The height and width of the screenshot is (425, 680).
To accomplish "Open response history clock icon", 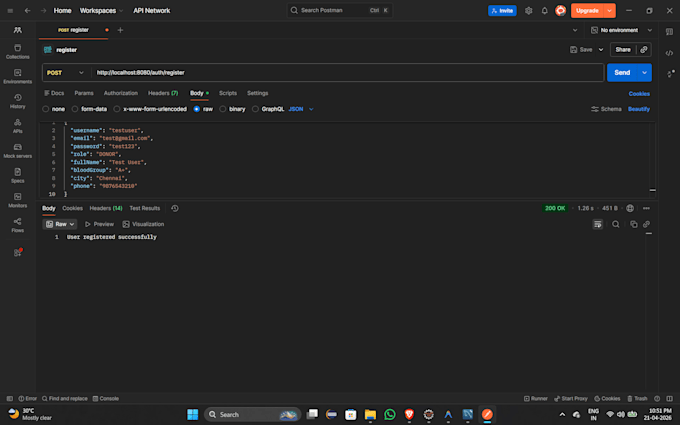I will tap(175, 208).
